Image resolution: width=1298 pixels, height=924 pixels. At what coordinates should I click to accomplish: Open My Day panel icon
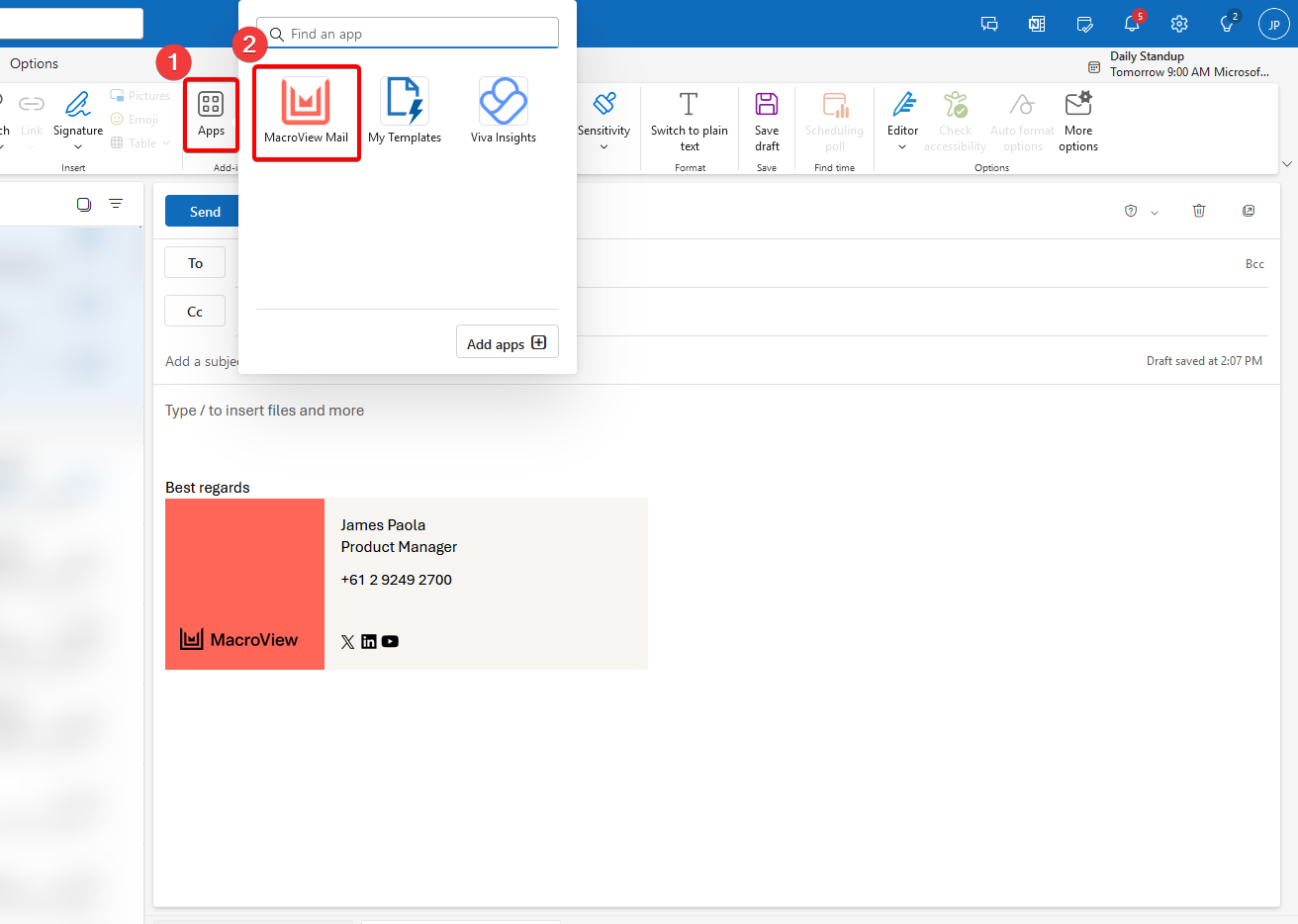[1084, 24]
